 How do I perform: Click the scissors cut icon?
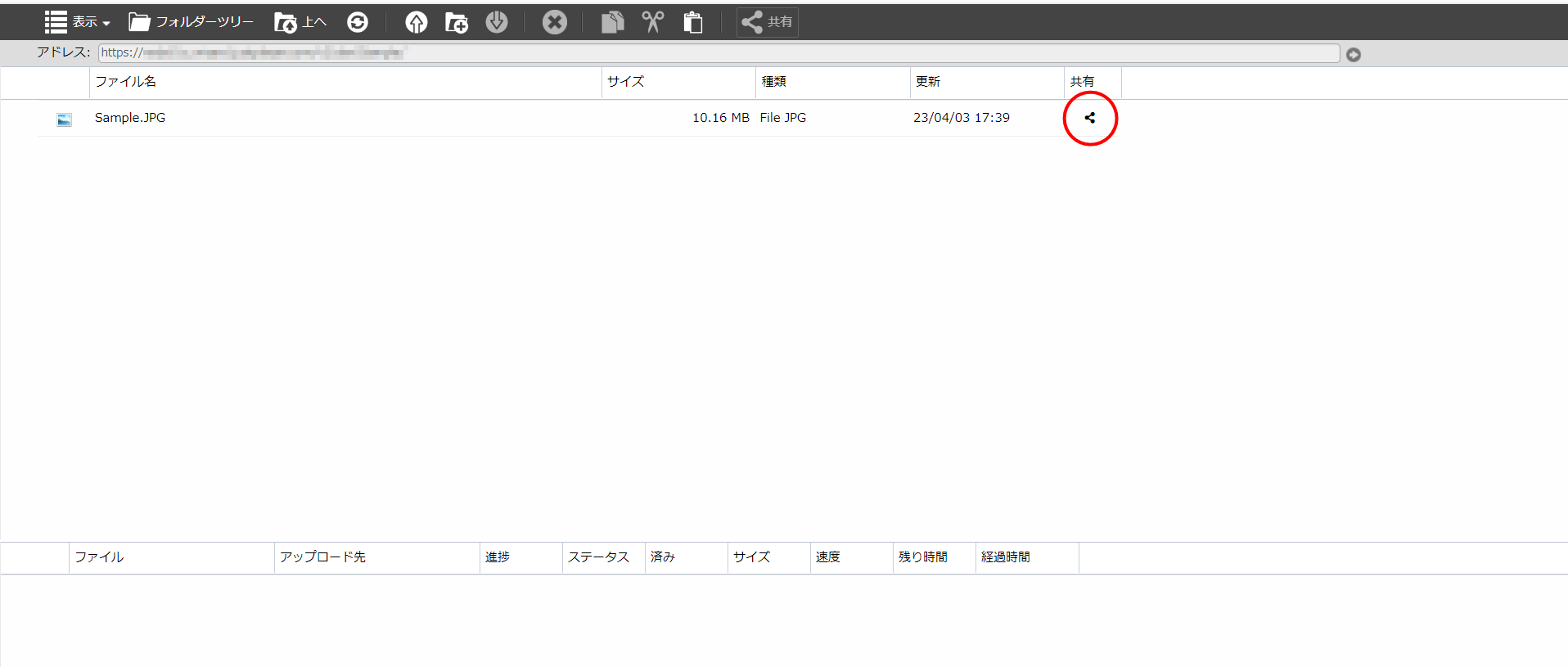pyautogui.click(x=652, y=22)
